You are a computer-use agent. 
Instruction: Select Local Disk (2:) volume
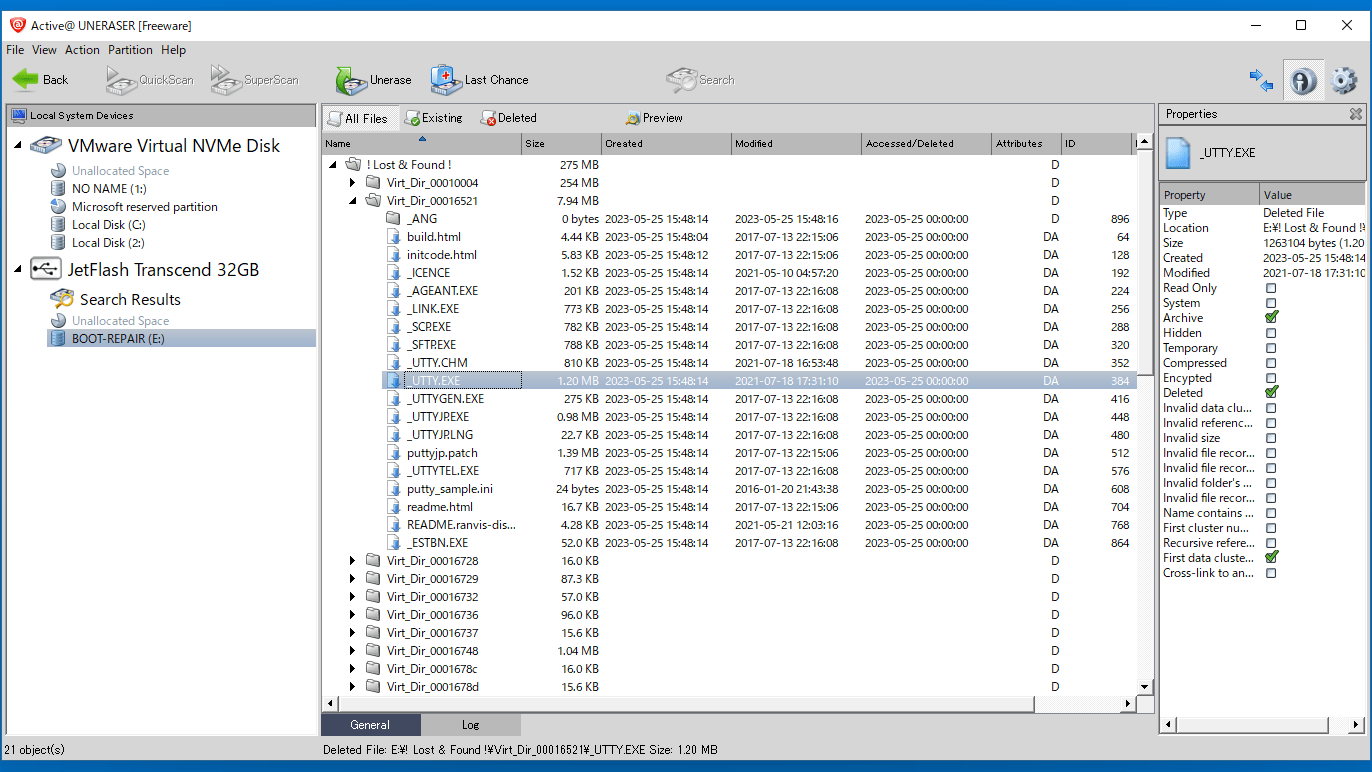click(108, 243)
